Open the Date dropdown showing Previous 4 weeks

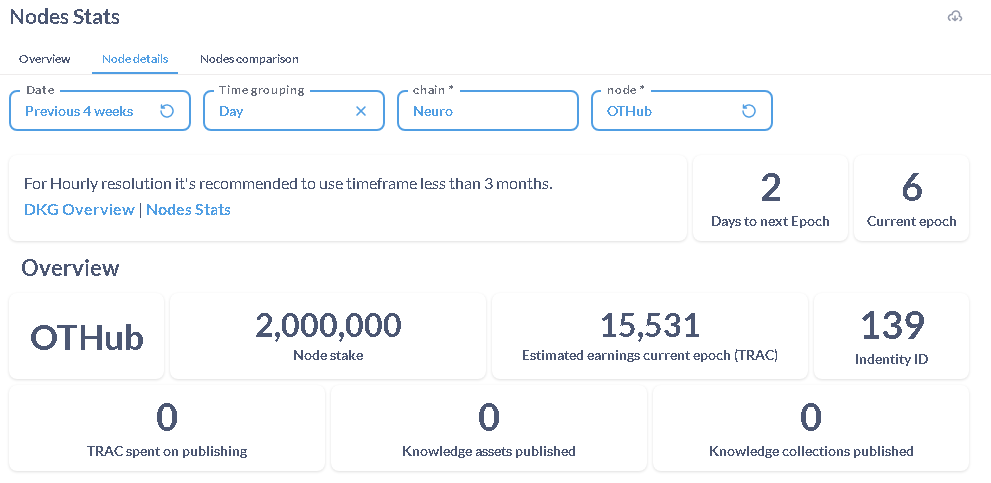click(x=100, y=111)
